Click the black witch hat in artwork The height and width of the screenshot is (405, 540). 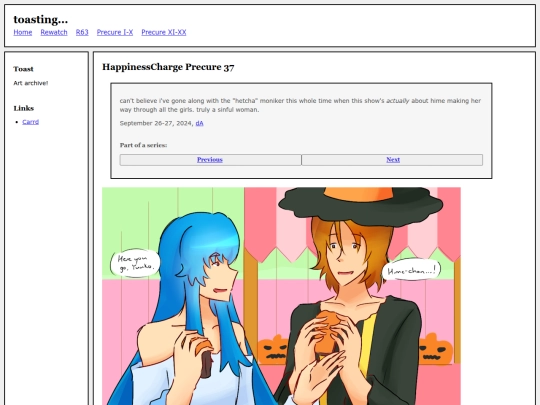tap(360, 206)
